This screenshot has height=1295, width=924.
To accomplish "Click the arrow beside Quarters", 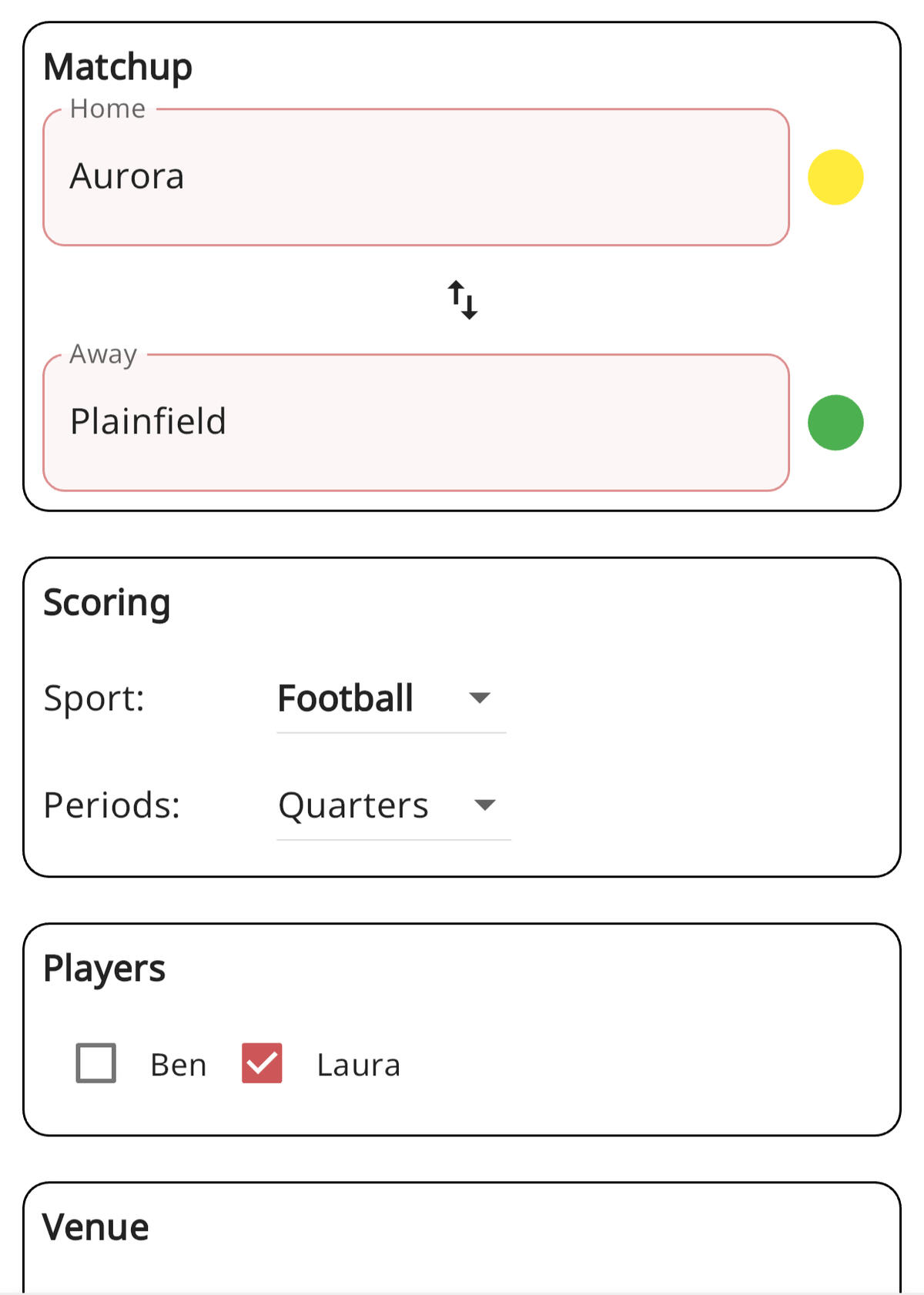I will coord(485,805).
